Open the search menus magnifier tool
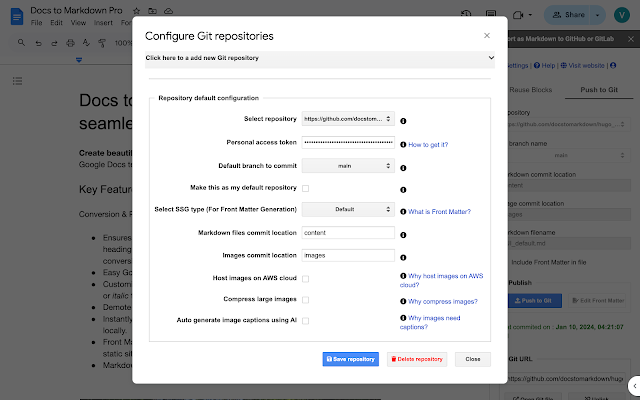 (x=21, y=42)
